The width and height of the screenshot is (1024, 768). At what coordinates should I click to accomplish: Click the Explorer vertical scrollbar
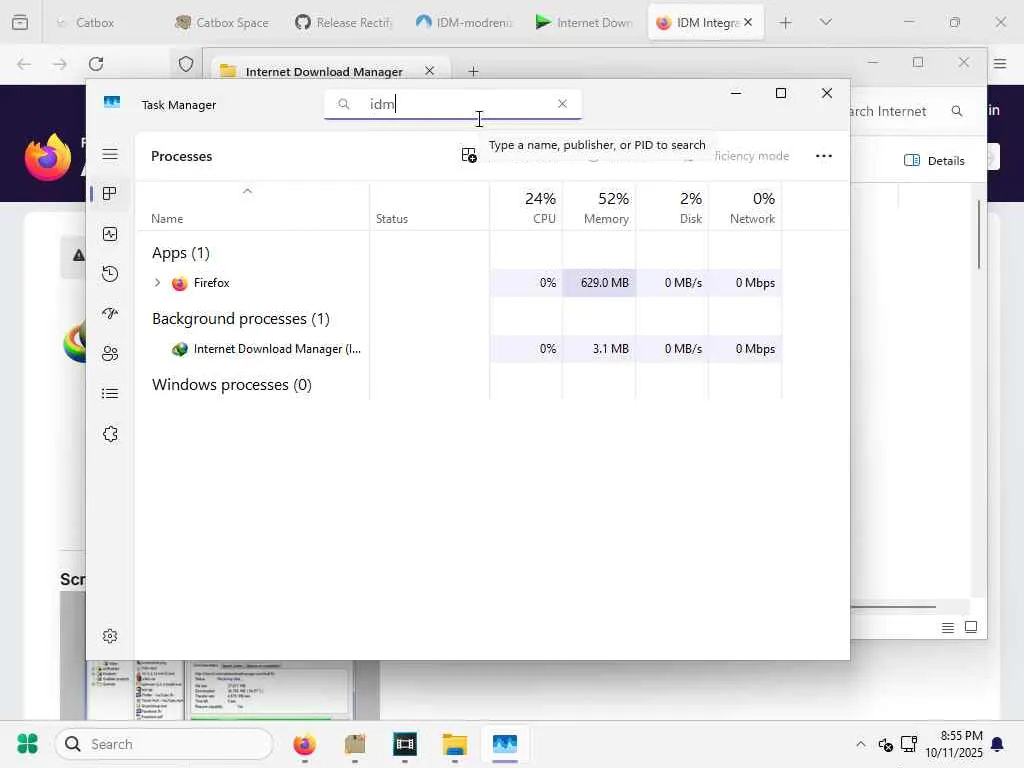pos(979,234)
